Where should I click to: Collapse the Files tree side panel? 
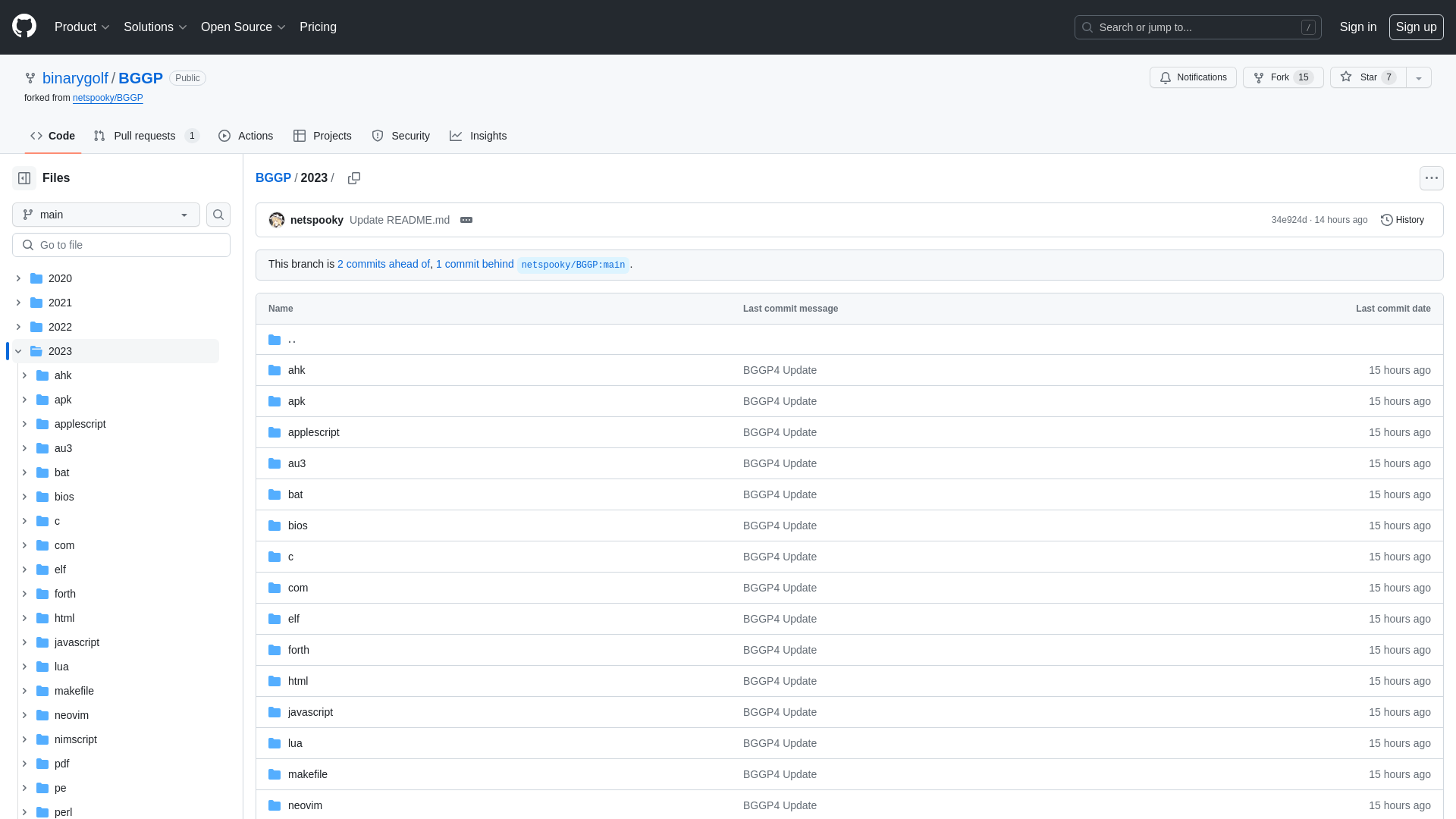pos(24,178)
